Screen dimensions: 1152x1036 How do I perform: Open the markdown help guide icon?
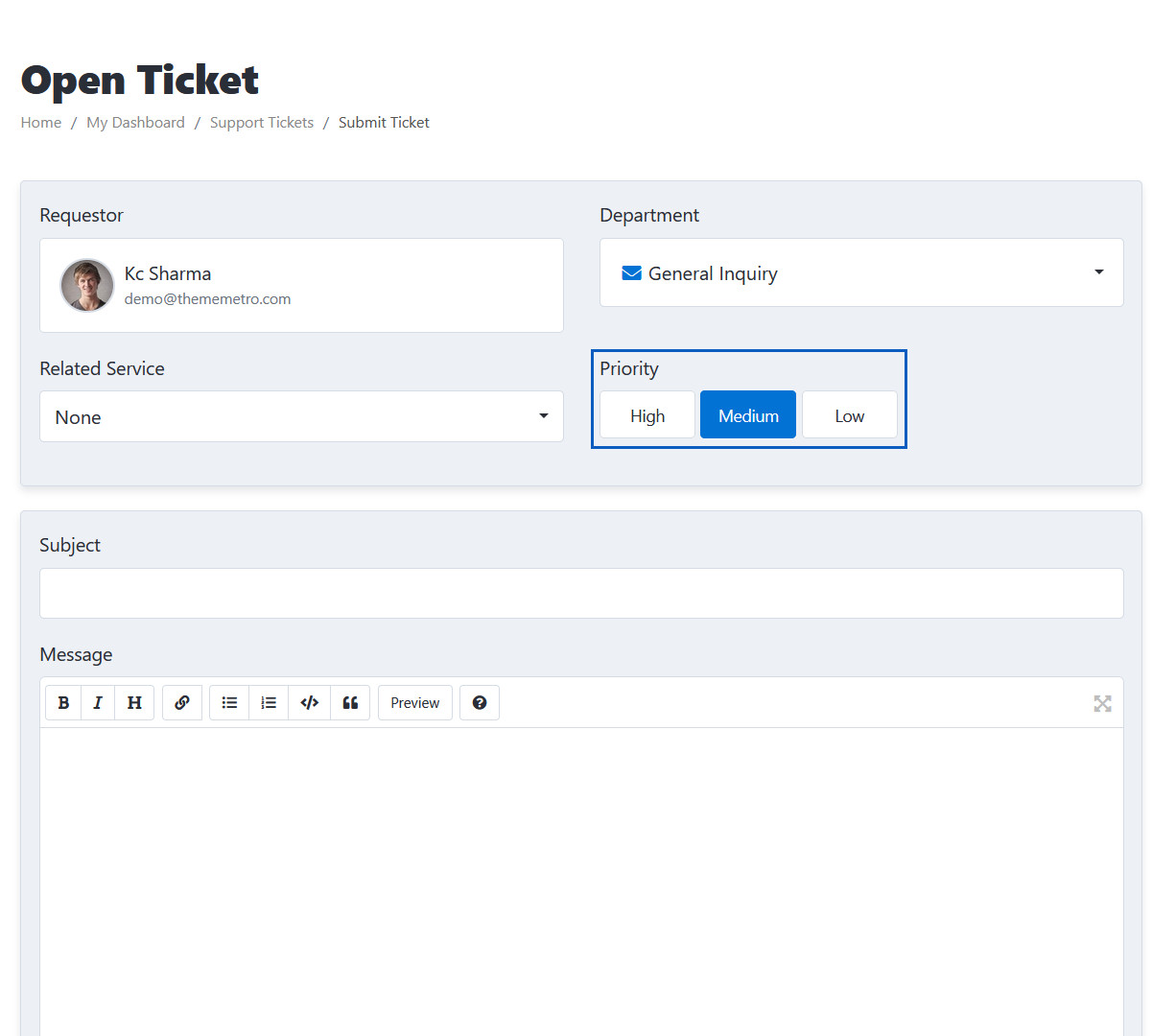tap(480, 703)
